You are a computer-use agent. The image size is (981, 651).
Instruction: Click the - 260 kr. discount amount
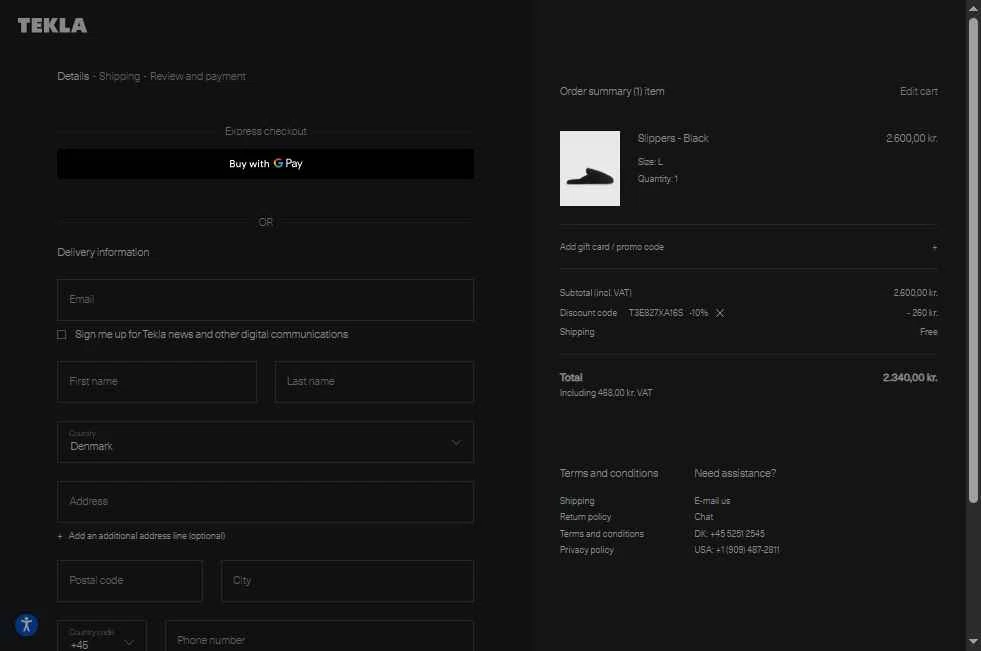coord(922,313)
